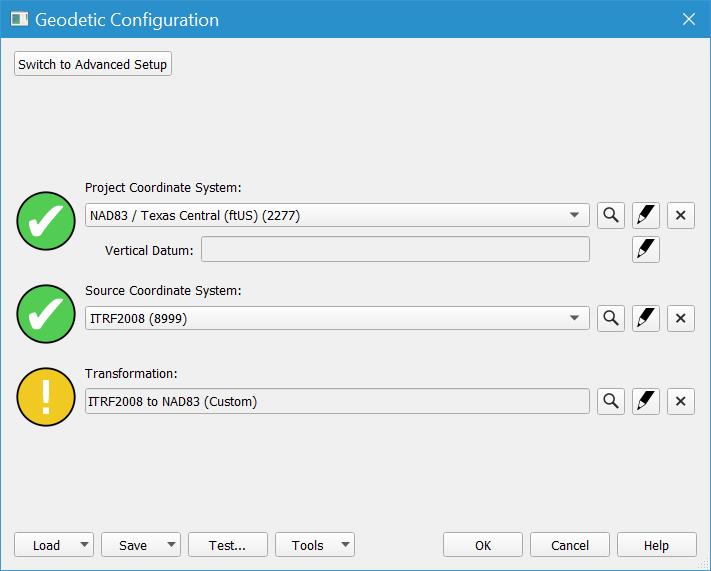
Task: Search for a project coordinate system
Action: pyautogui.click(x=610, y=215)
